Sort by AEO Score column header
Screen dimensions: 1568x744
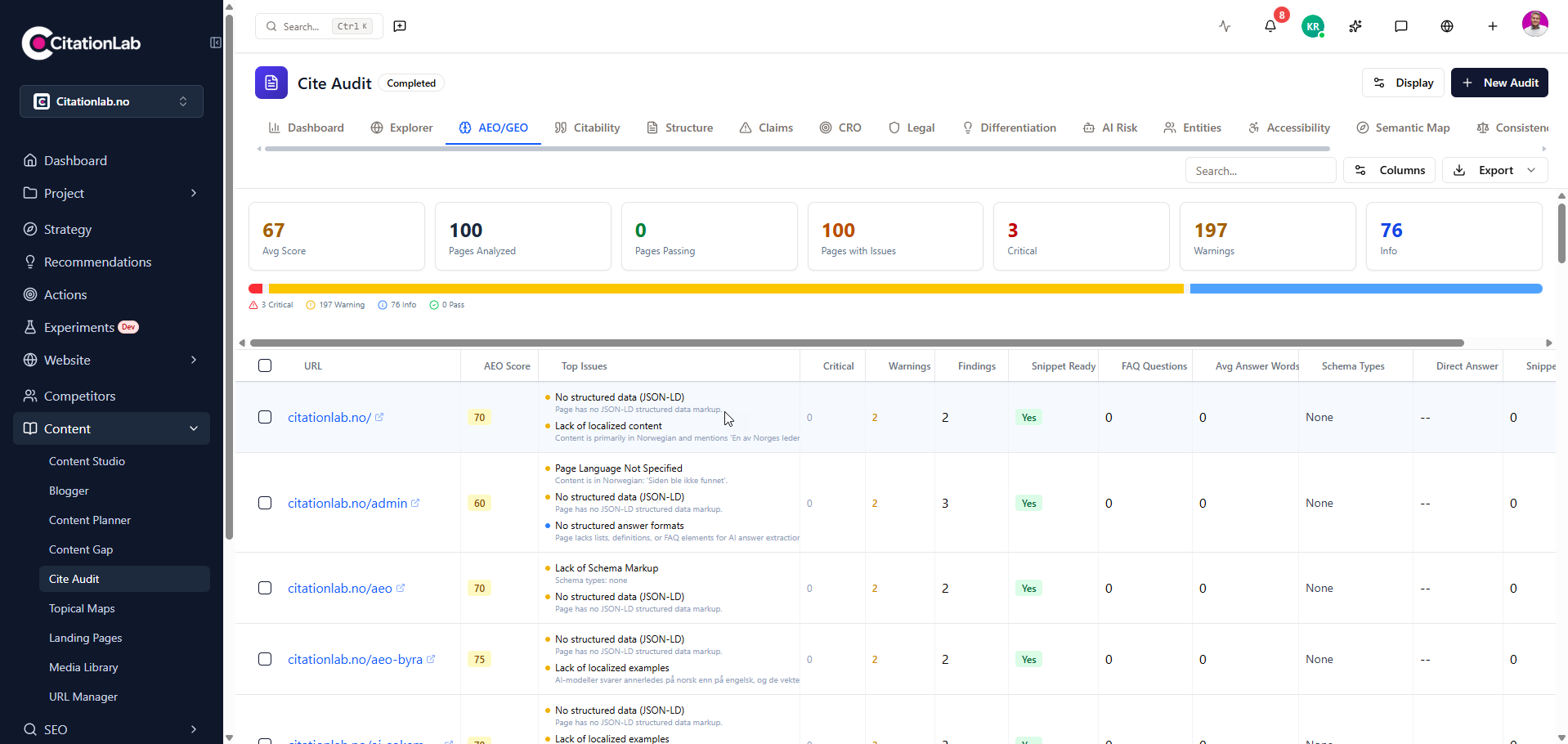[507, 365]
